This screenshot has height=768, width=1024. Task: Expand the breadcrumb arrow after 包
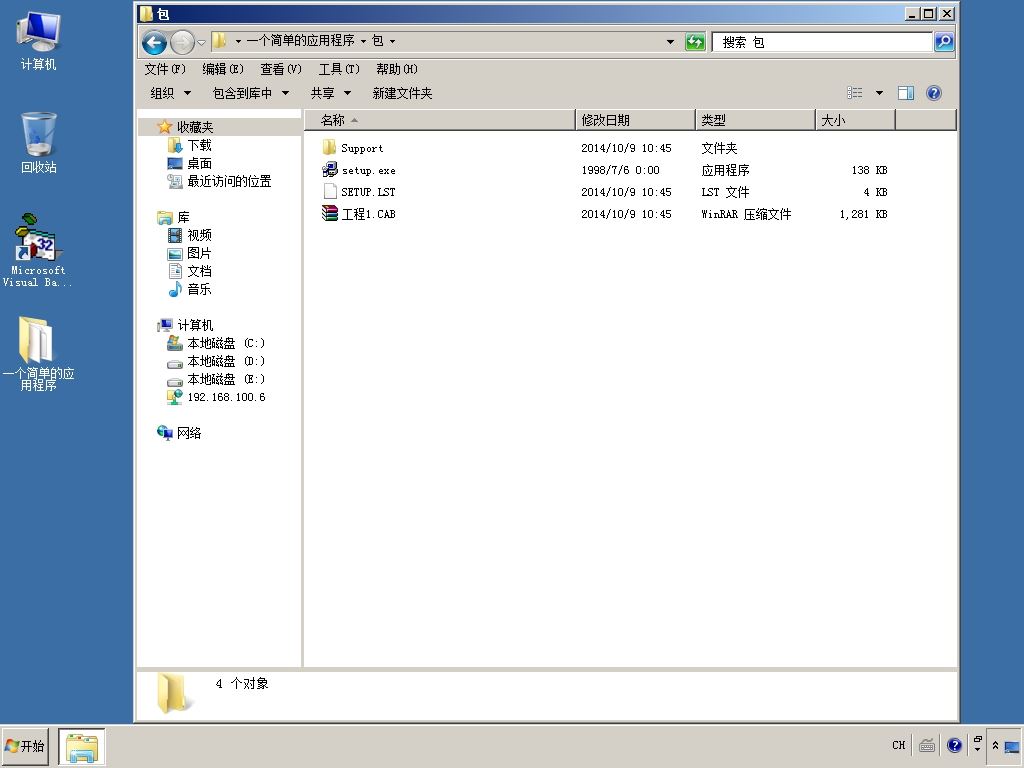point(392,41)
